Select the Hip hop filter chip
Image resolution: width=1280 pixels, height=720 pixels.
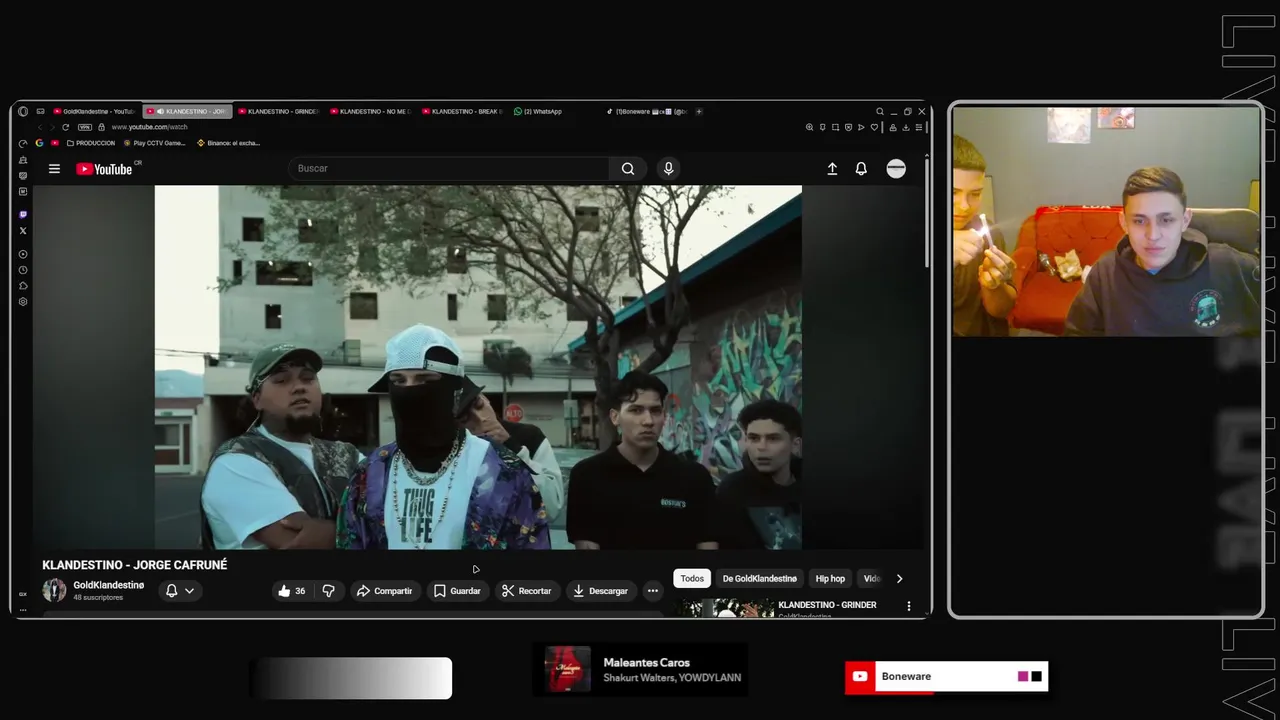pos(830,579)
